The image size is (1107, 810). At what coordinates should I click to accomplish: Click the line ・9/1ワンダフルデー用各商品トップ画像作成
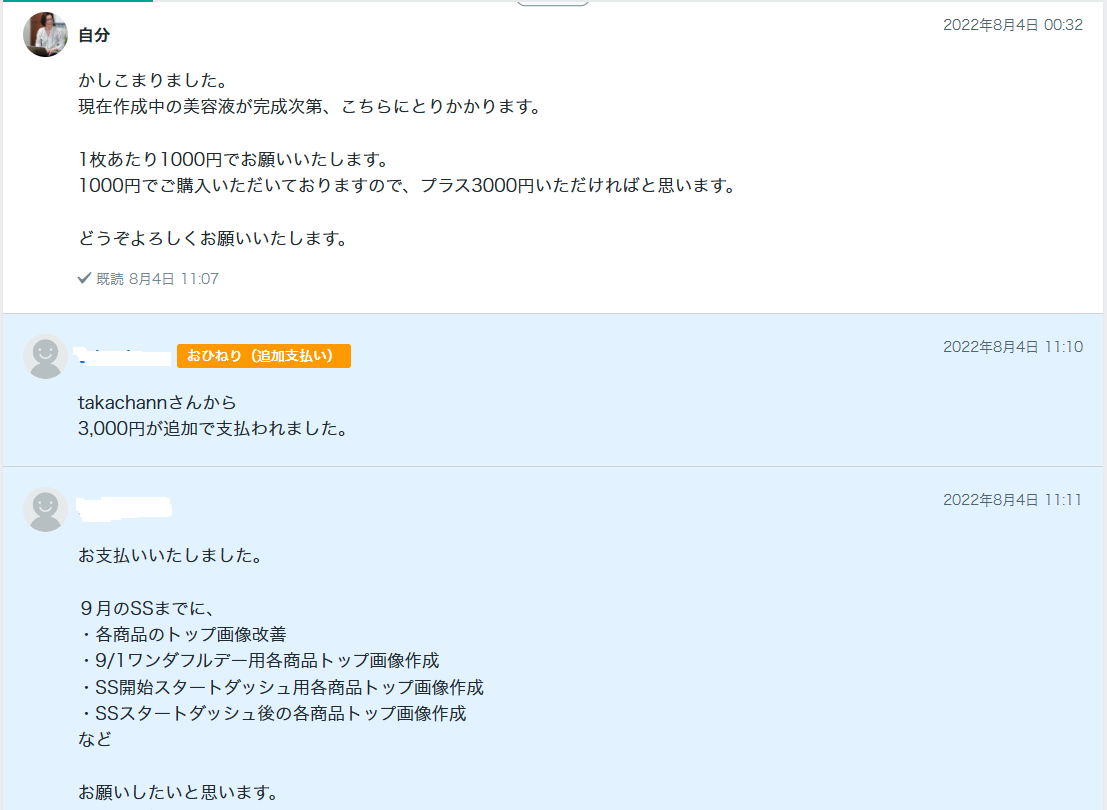point(259,661)
